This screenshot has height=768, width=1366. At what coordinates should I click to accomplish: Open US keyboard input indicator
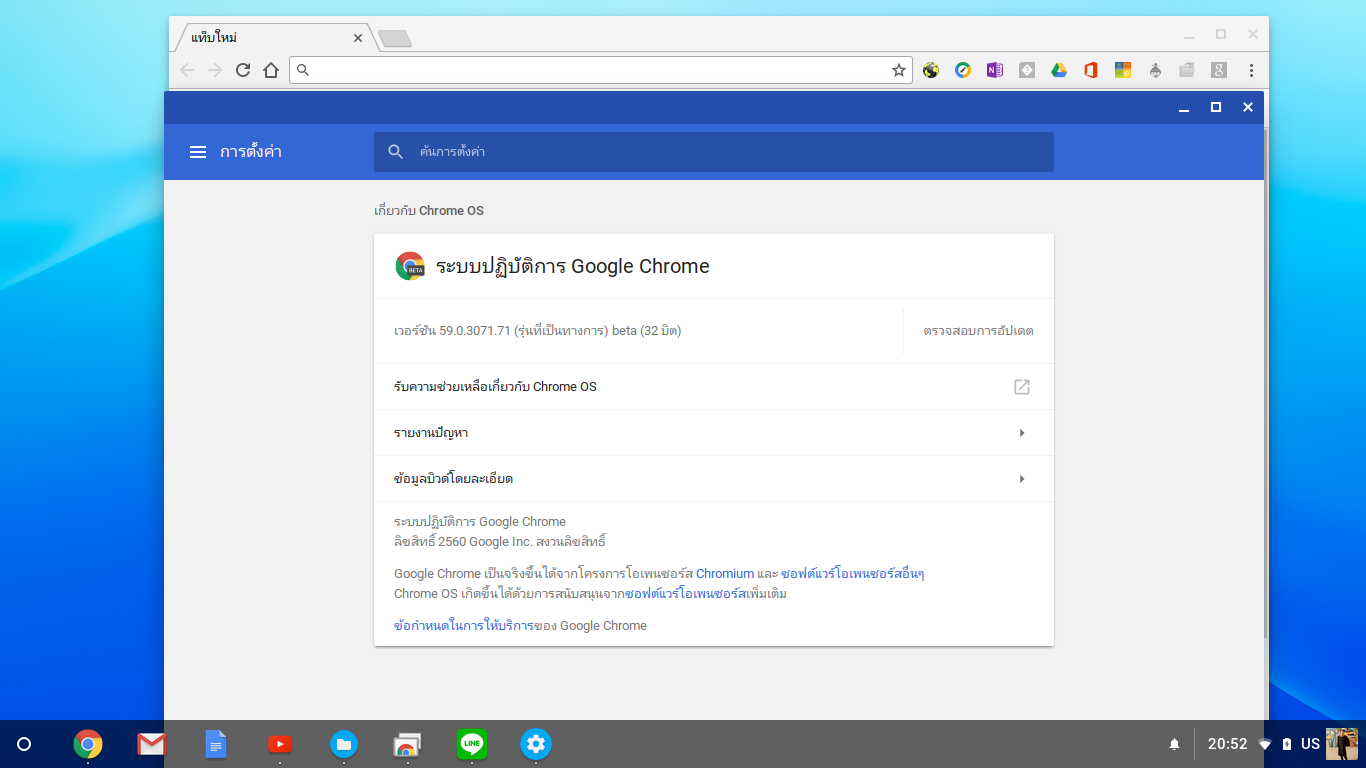[1310, 744]
